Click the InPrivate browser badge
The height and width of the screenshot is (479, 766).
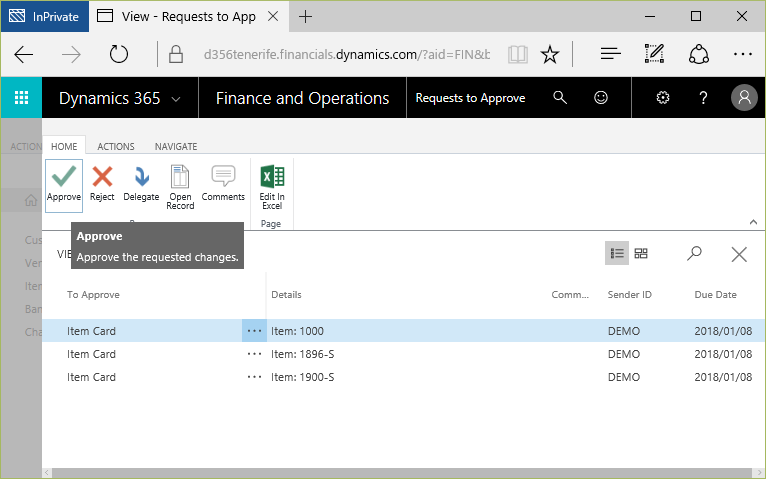click(45, 17)
